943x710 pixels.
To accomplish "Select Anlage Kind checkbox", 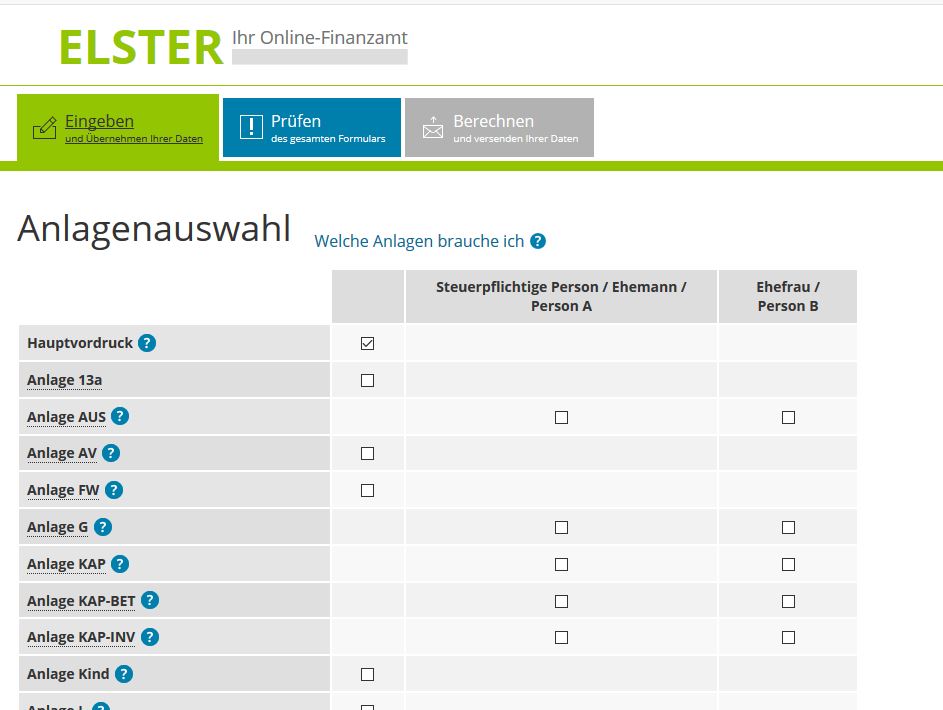I will [367, 674].
